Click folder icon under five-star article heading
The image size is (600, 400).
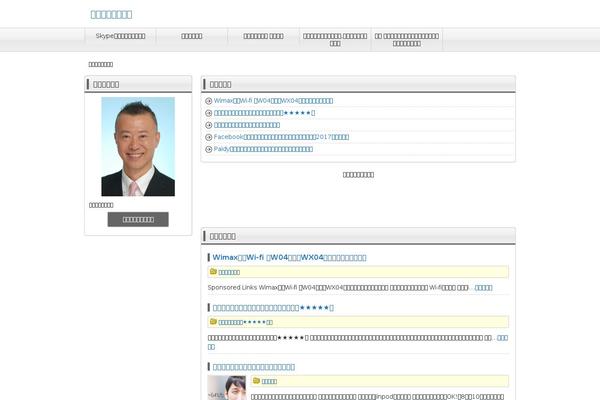(x=214, y=322)
